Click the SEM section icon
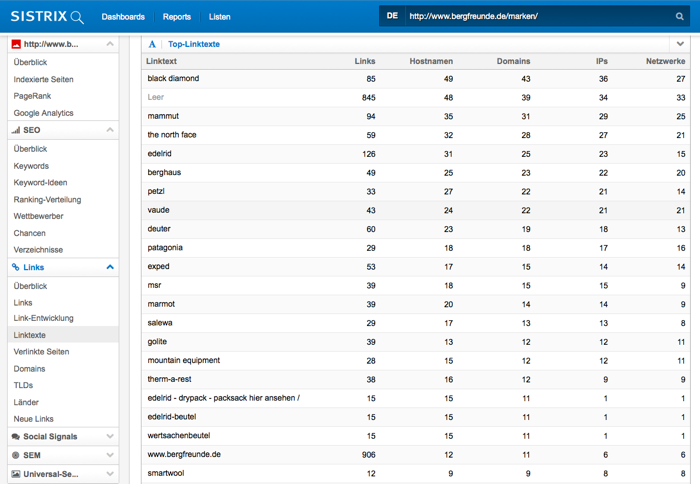Image resolution: width=700 pixels, height=484 pixels. 16,455
